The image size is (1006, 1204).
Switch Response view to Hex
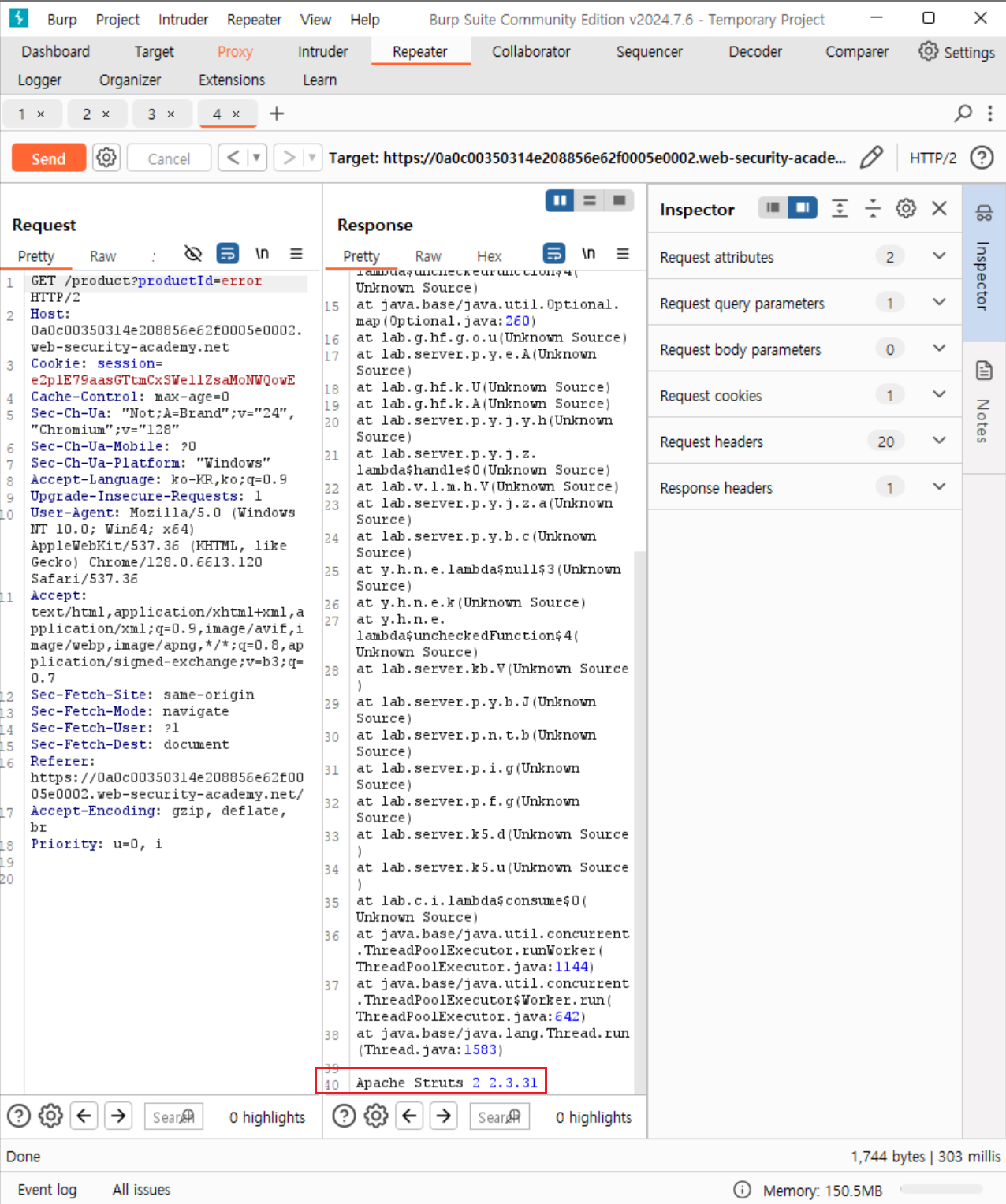coord(489,256)
